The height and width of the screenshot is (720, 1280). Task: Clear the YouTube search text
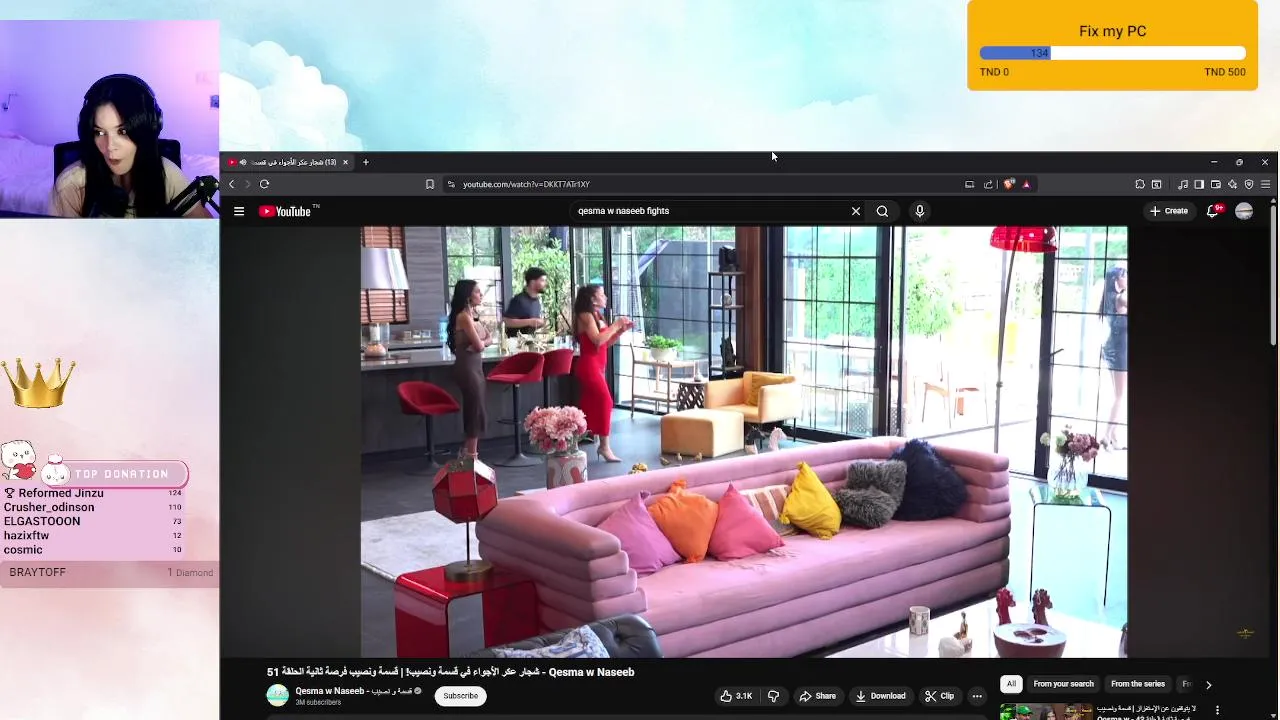pos(856,211)
